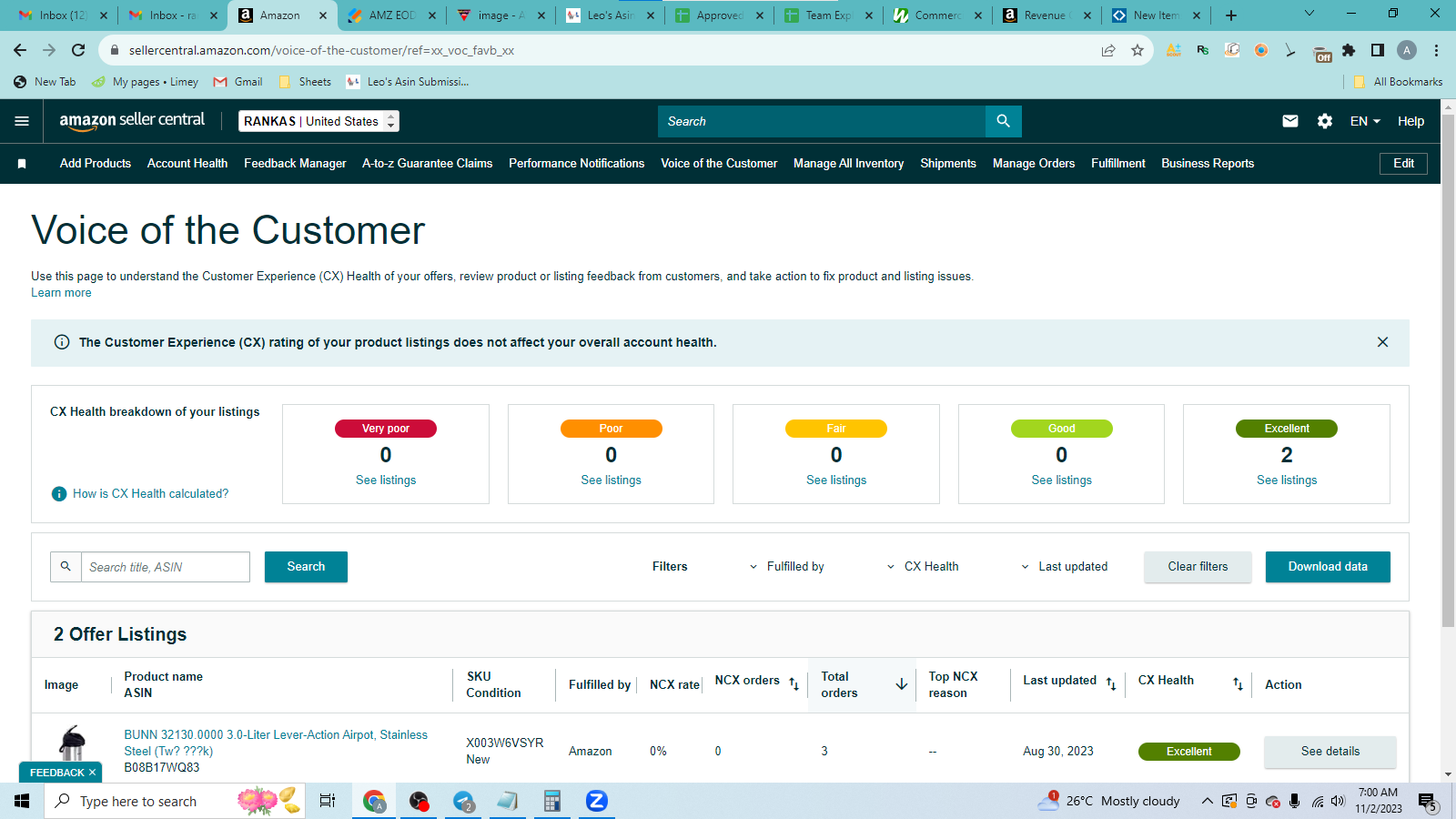Open Feedback Manager from the nav bar
The height and width of the screenshot is (819, 1456).
click(295, 164)
